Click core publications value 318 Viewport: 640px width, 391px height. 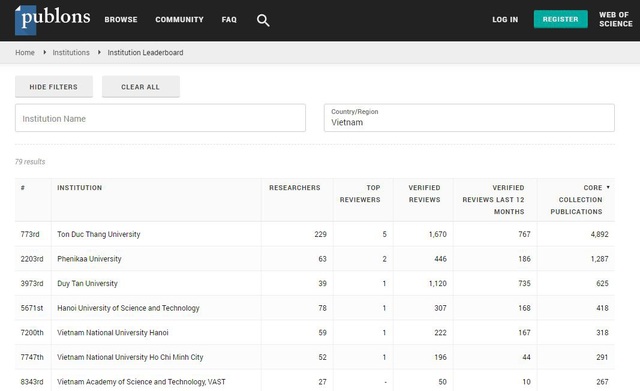pyautogui.click(x=602, y=333)
